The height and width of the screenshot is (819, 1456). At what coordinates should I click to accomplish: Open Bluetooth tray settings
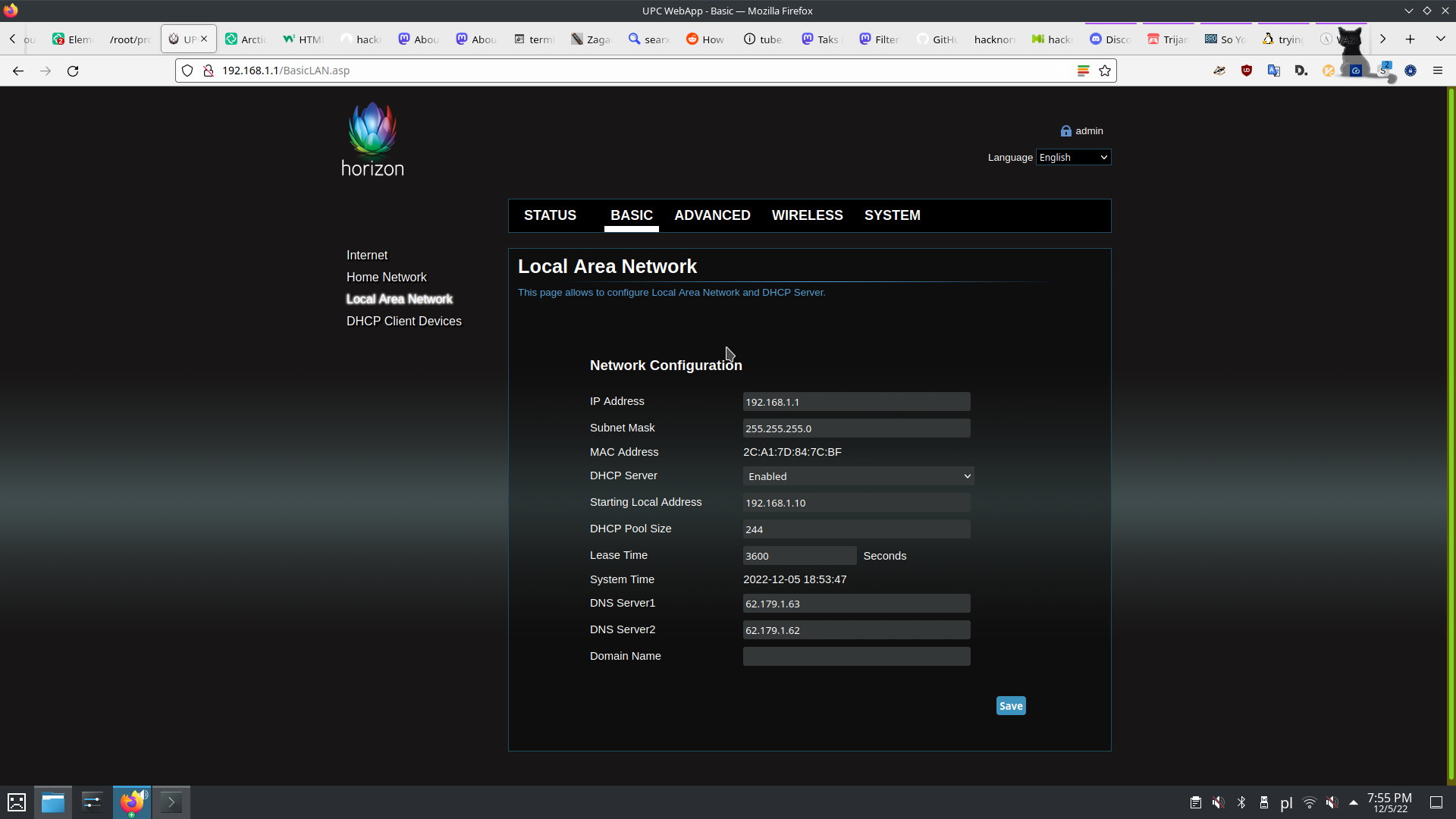click(1241, 802)
